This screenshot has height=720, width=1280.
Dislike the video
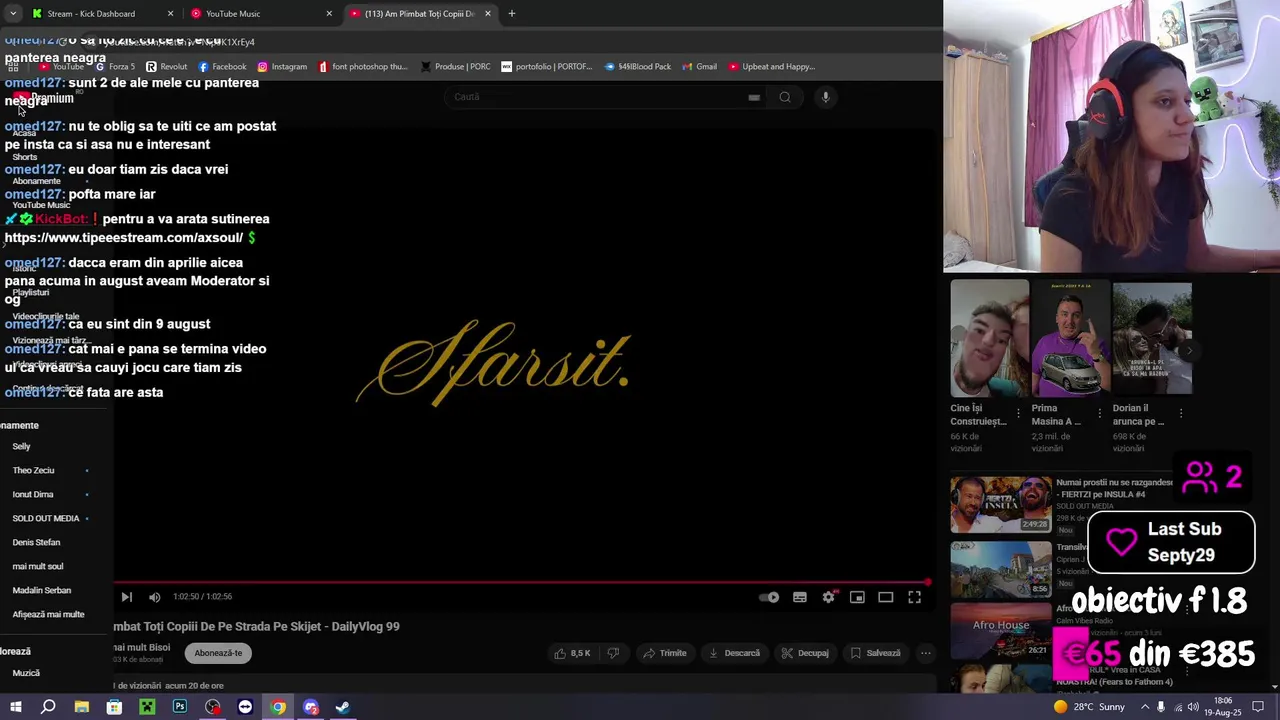click(613, 653)
